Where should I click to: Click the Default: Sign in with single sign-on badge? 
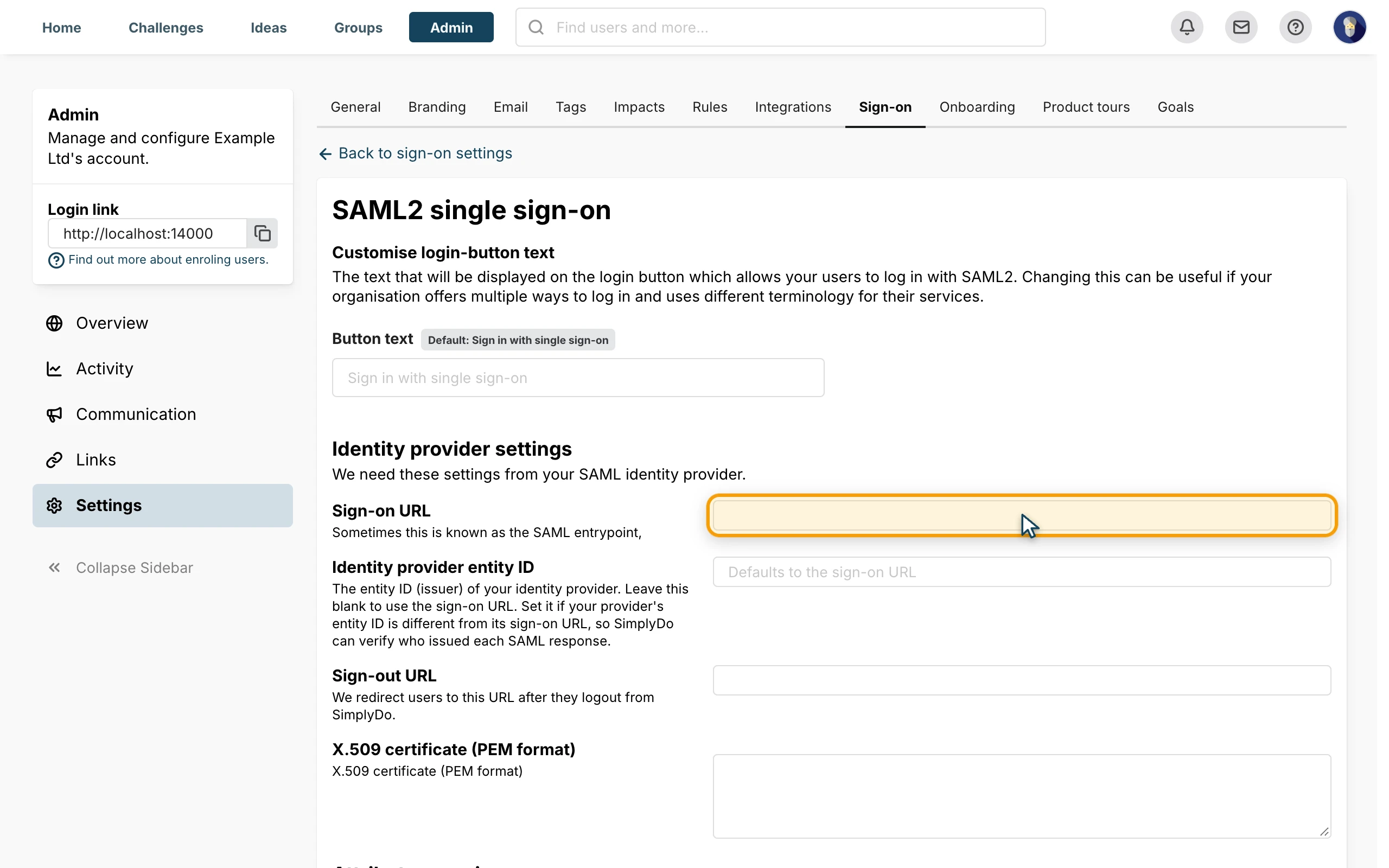coord(518,340)
